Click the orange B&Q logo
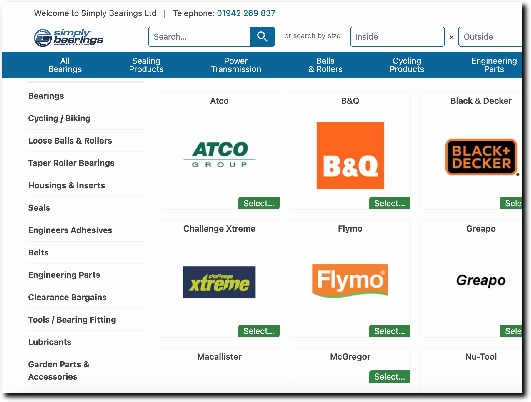The height and width of the screenshot is (402, 531). [350, 155]
